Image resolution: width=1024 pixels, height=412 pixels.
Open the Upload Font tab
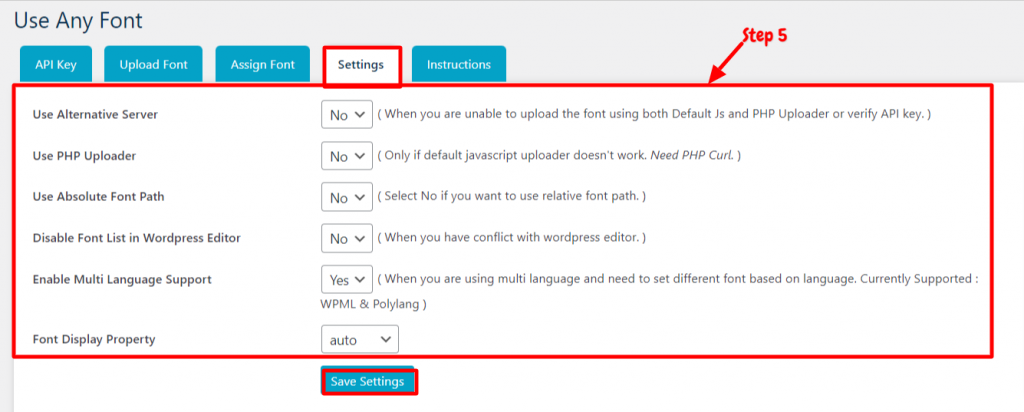pos(153,65)
